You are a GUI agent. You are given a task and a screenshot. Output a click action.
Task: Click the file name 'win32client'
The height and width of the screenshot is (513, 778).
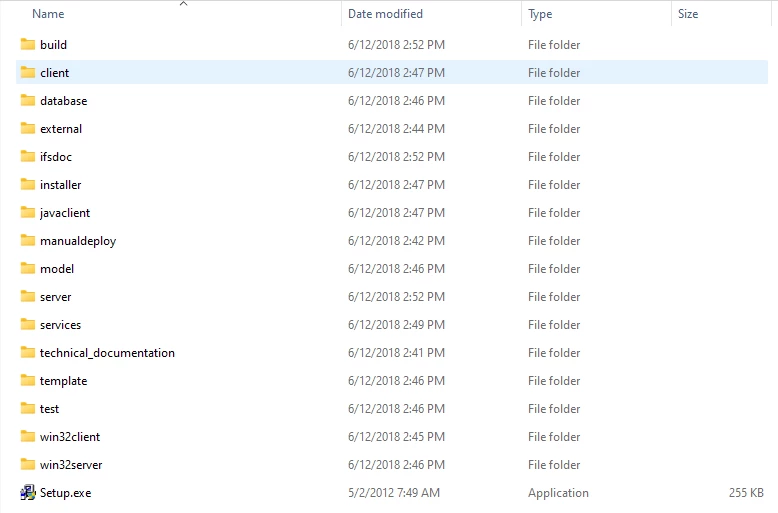coord(70,437)
